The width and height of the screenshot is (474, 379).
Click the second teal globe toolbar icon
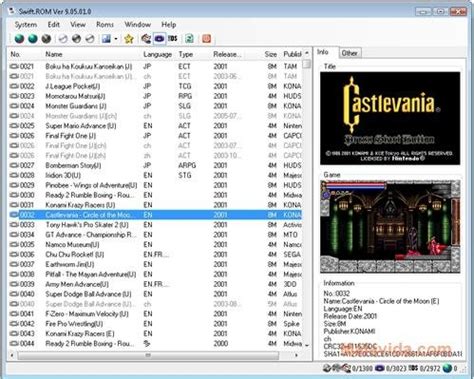[x=33, y=39]
